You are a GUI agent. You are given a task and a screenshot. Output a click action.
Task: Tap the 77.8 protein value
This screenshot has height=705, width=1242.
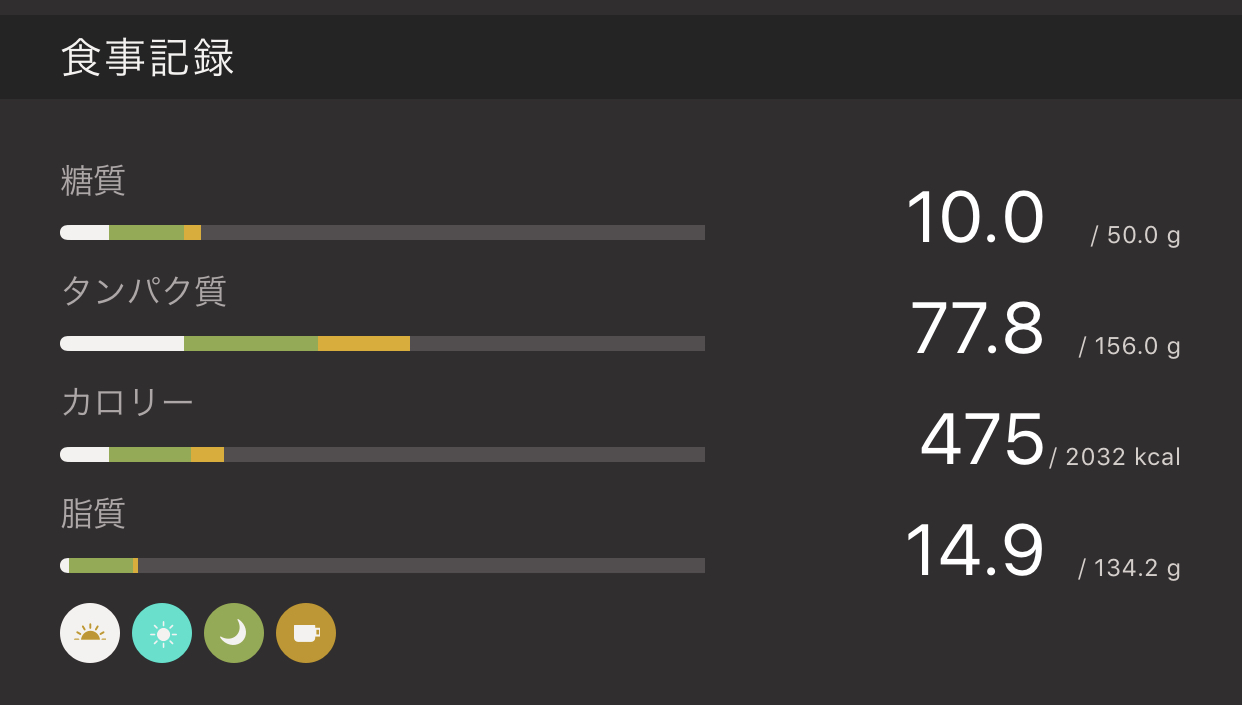click(x=976, y=329)
